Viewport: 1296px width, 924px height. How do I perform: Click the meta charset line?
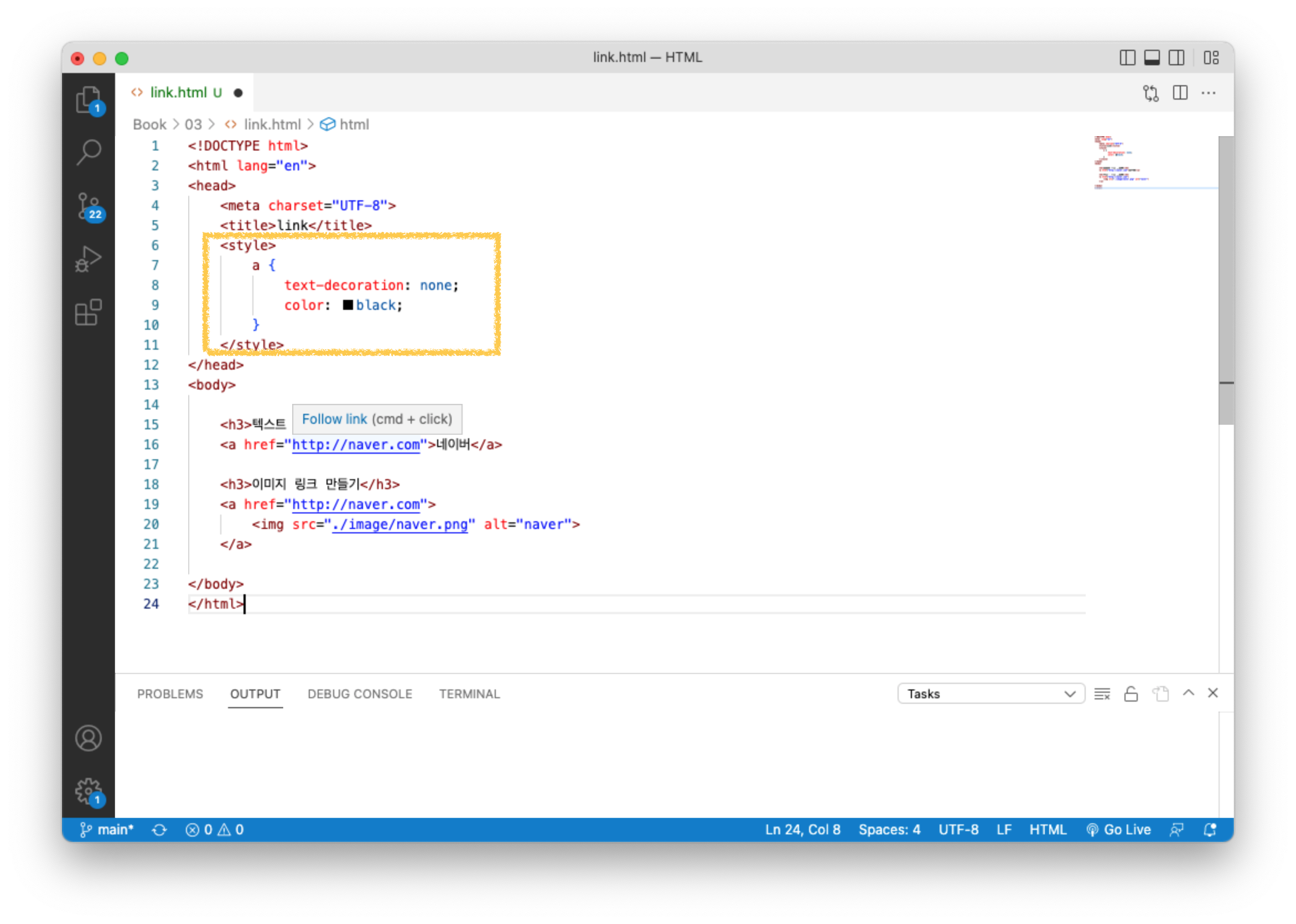click(308, 206)
